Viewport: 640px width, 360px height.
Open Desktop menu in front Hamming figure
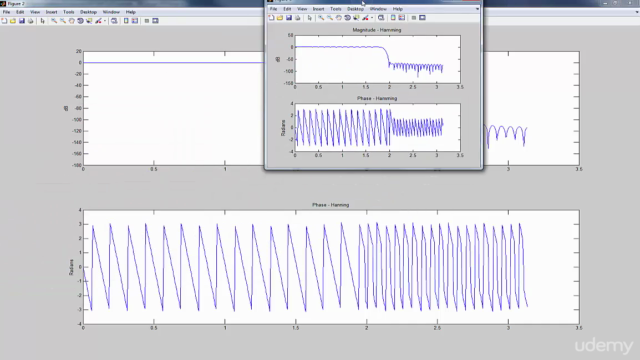point(355,9)
